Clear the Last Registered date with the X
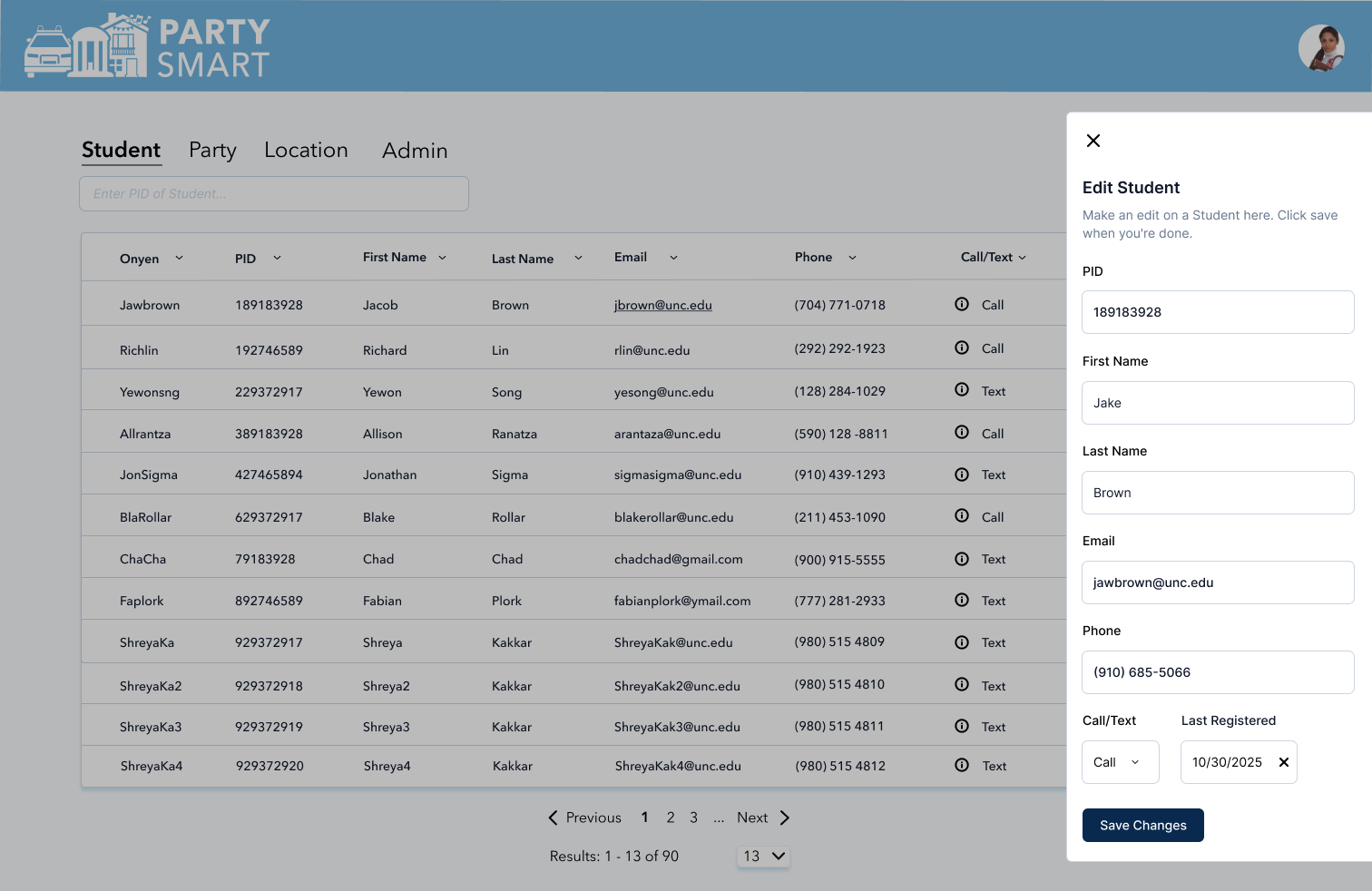The height and width of the screenshot is (891, 1372). pyautogui.click(x=1284, y=762)
